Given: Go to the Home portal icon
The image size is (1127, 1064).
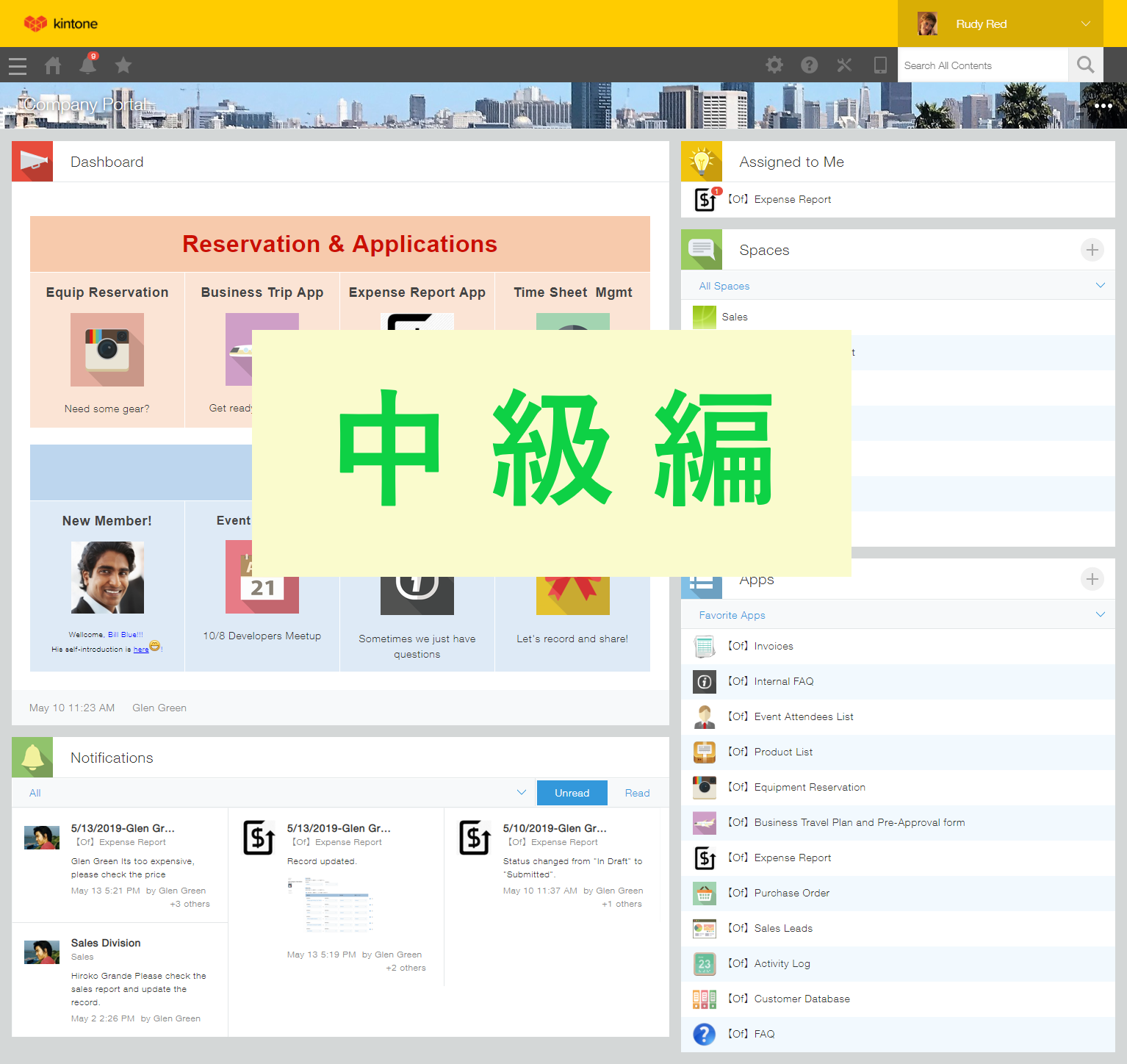Looking at the screenshot, I should pos(53,66).
